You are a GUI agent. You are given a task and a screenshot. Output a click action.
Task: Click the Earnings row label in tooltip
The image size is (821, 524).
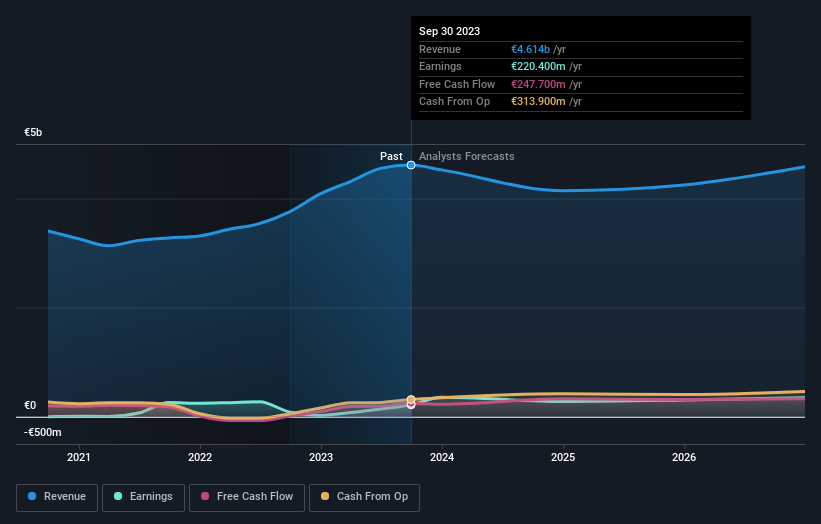pyautogui.click(x=440, y=66)
